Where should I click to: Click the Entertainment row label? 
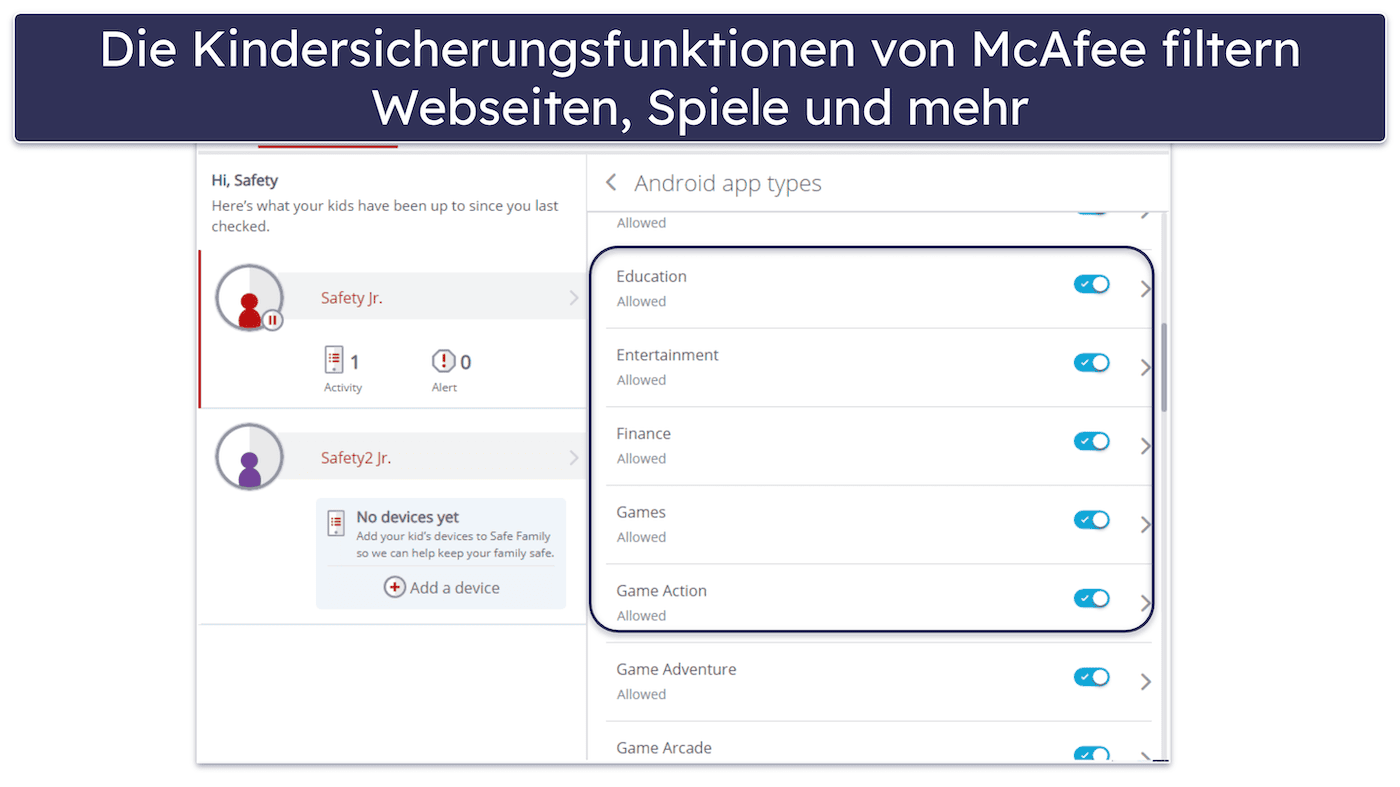pyautogui.click(x=667, y=355)
